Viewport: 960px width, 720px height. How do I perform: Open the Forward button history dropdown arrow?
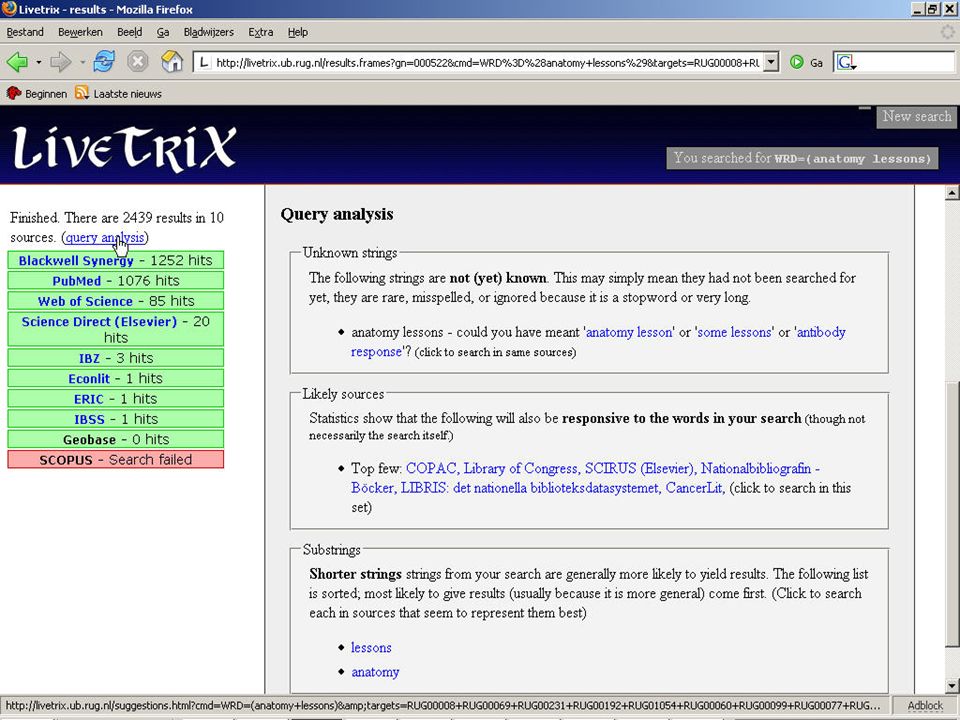click(x=82, y=62)
